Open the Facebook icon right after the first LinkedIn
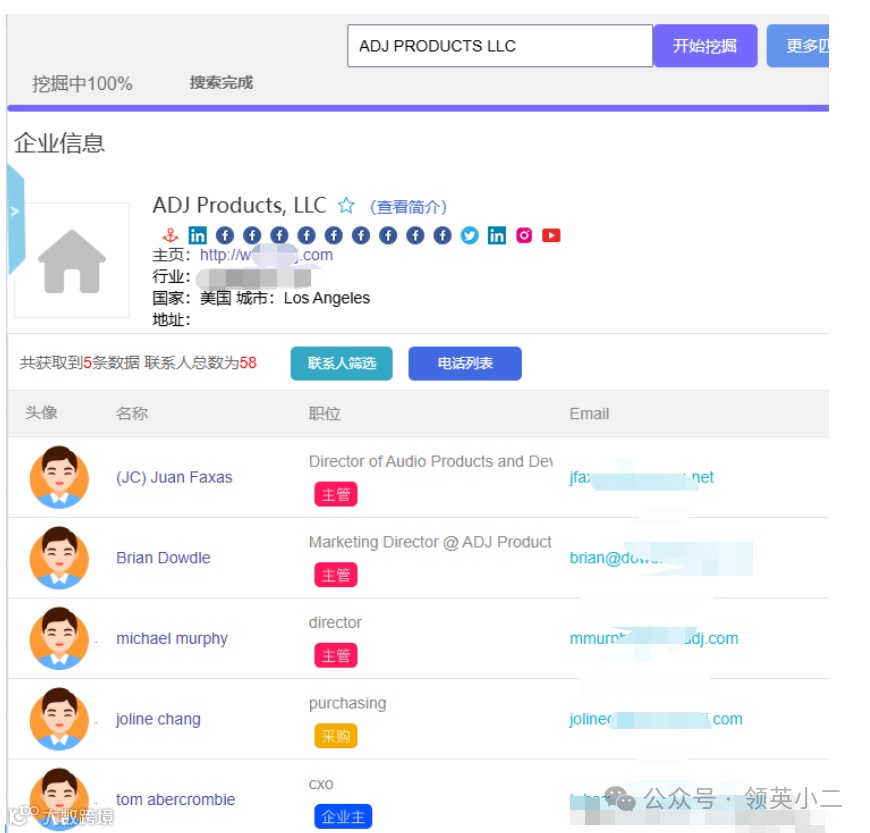Viewport: 870px width, 833px height. point(225,235)
